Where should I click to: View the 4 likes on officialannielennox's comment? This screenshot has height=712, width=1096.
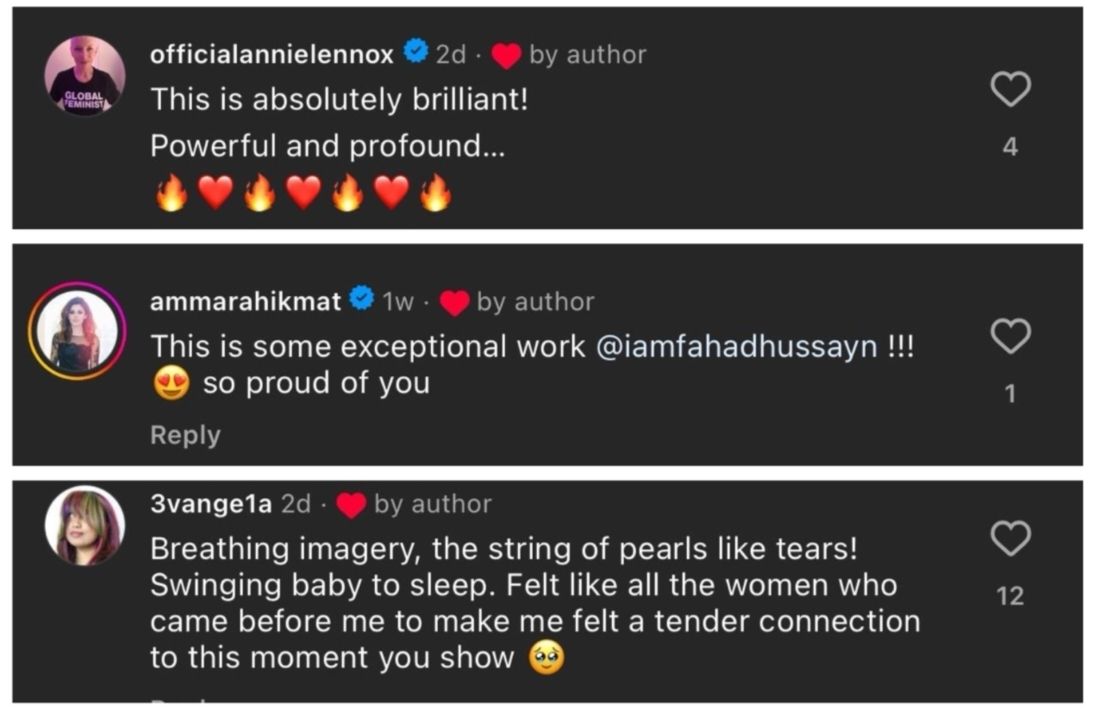click(1010, 147)
